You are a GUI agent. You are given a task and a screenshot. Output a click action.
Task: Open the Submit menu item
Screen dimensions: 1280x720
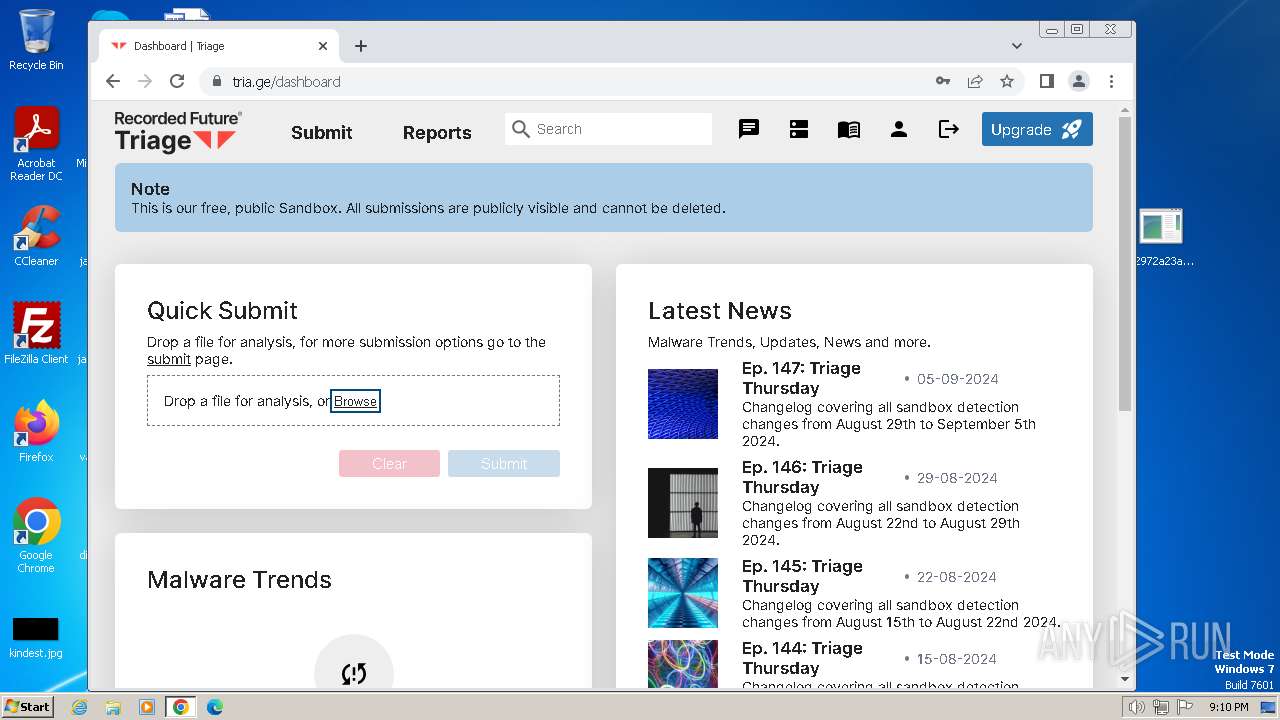pyautogui.click(x=322, y=132)
